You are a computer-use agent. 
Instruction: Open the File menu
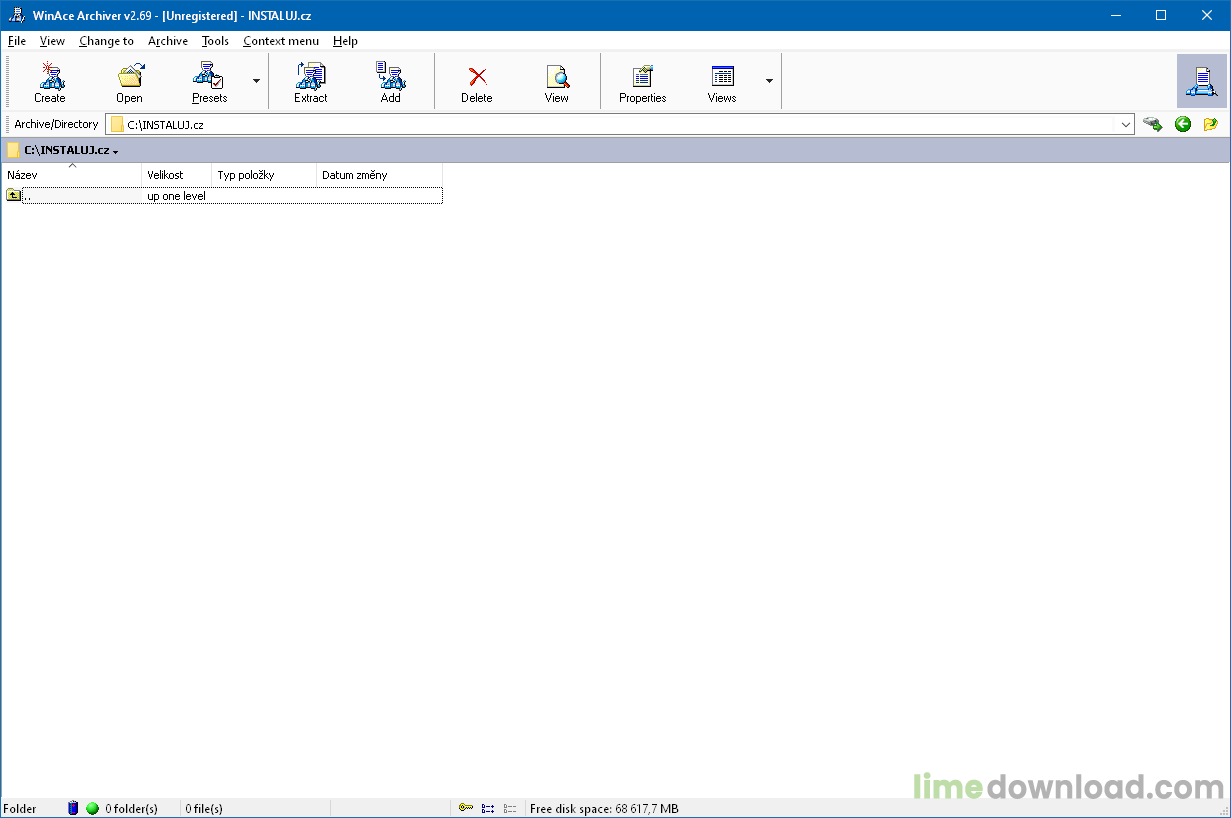pyautogui.click(x=17, y=41)
